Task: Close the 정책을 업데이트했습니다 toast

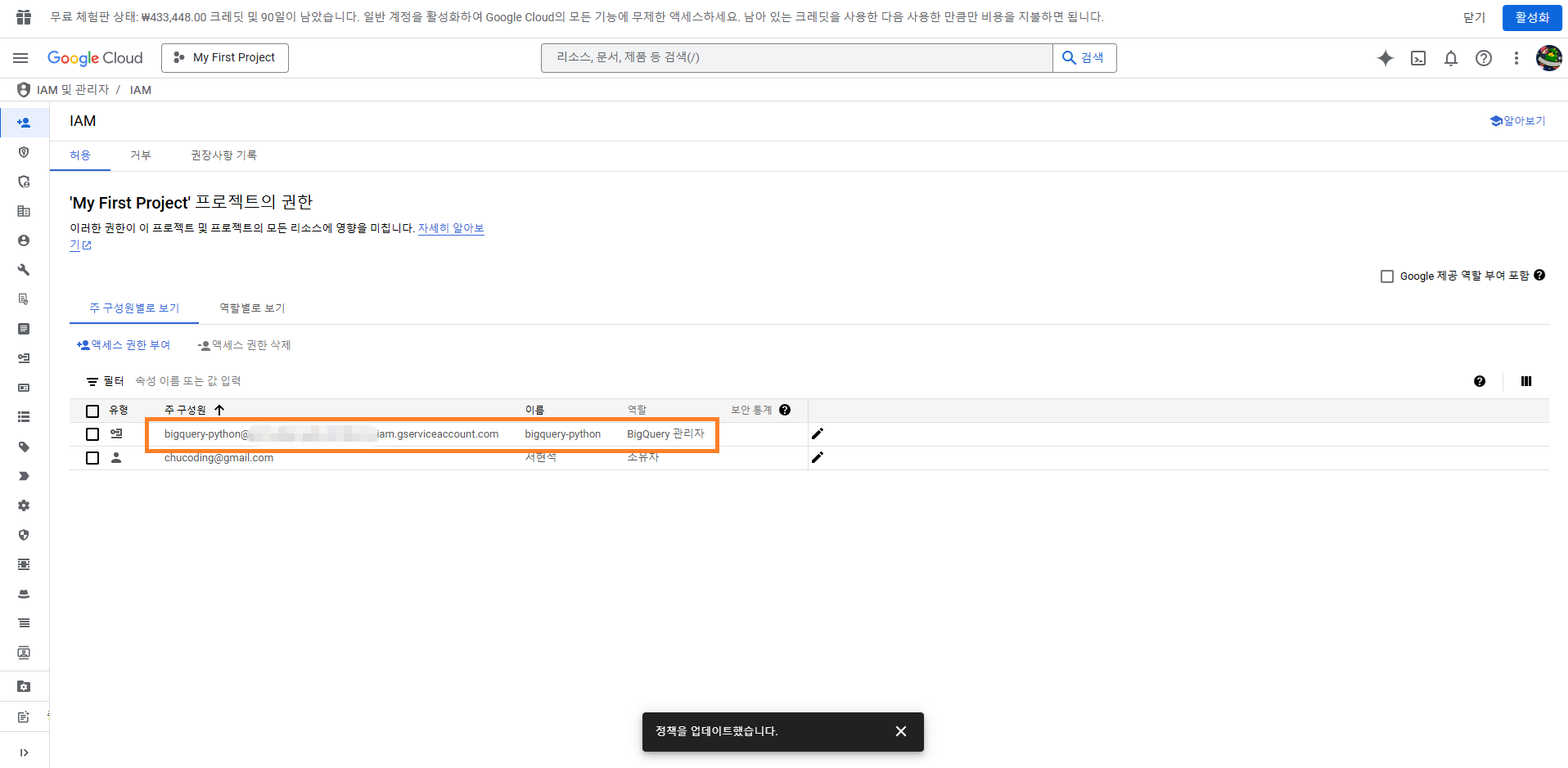Action: point(900,731)
